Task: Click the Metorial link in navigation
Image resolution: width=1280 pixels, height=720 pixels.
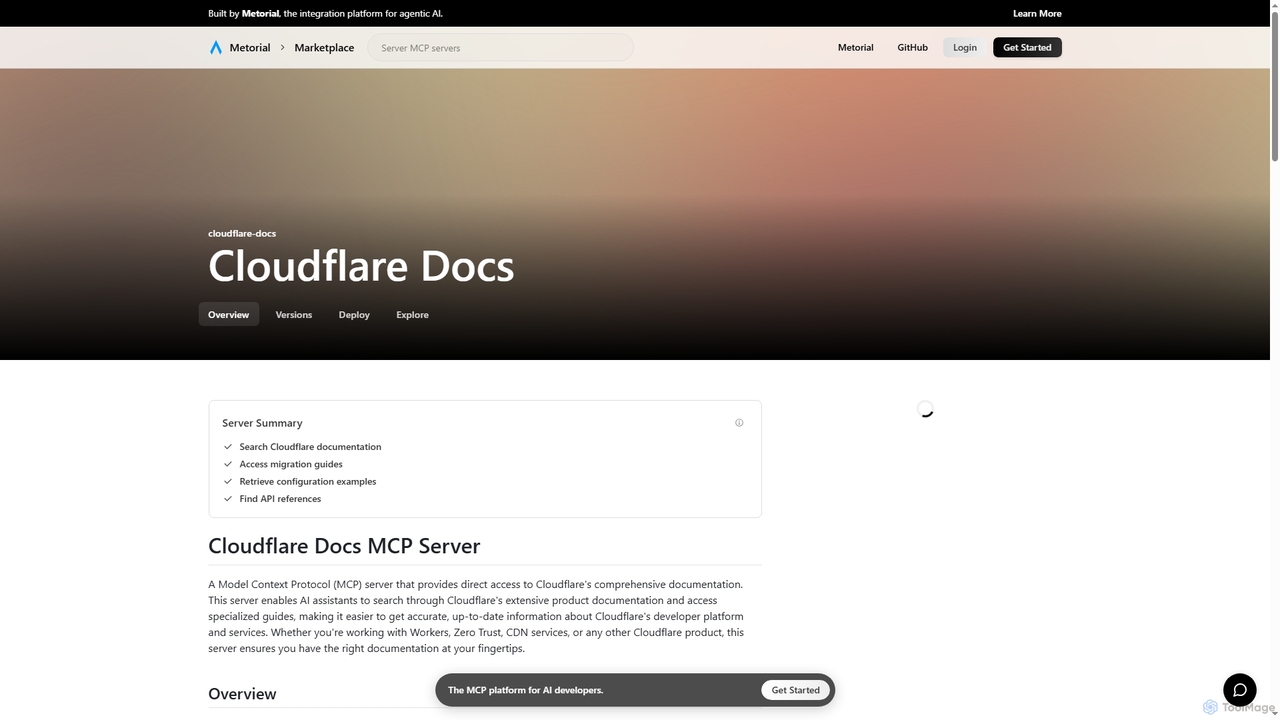Action: (855, 48)
